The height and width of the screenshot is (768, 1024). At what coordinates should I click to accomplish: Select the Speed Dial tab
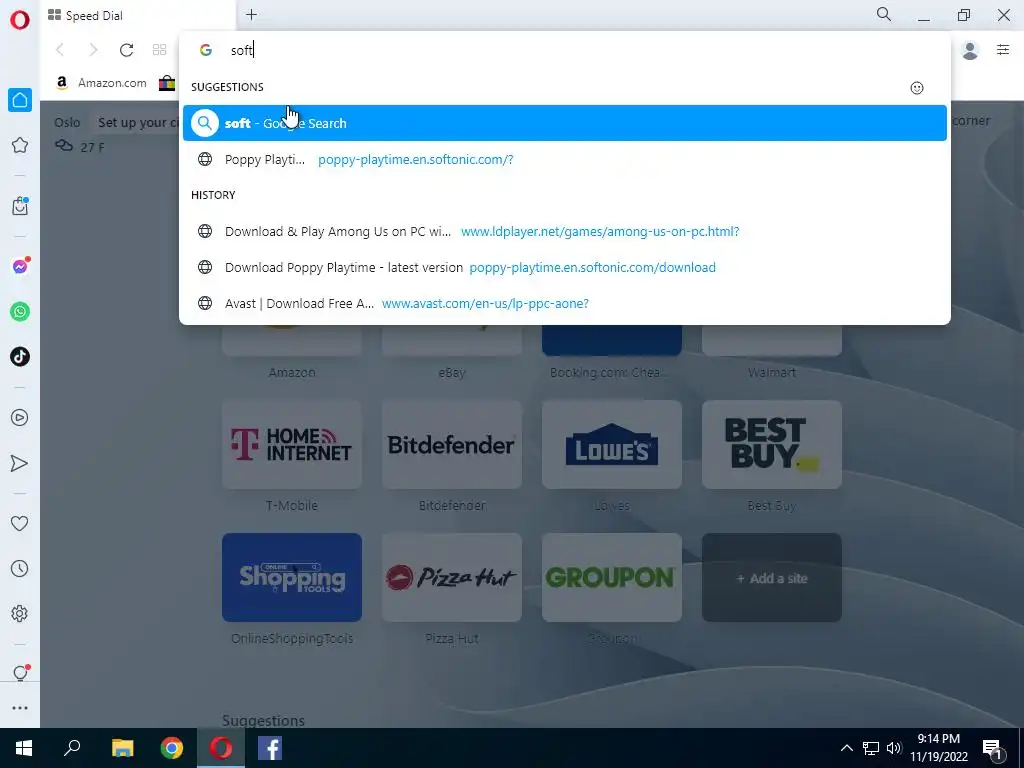pos(137,16)
